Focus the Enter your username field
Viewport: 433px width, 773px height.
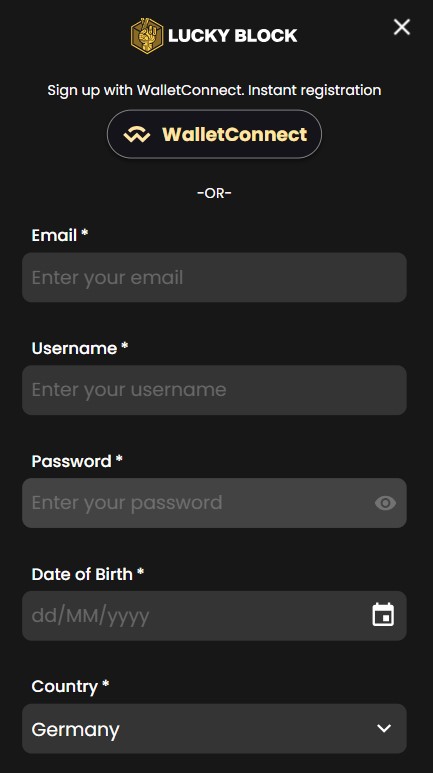[x=215, y=390]
